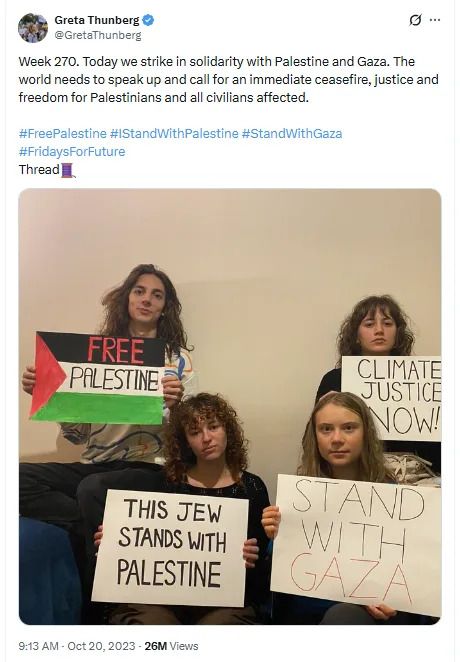Click the word Thread below hashtags
The width and height of the screenshot is (460, 662).
click(x=39, y=170)
